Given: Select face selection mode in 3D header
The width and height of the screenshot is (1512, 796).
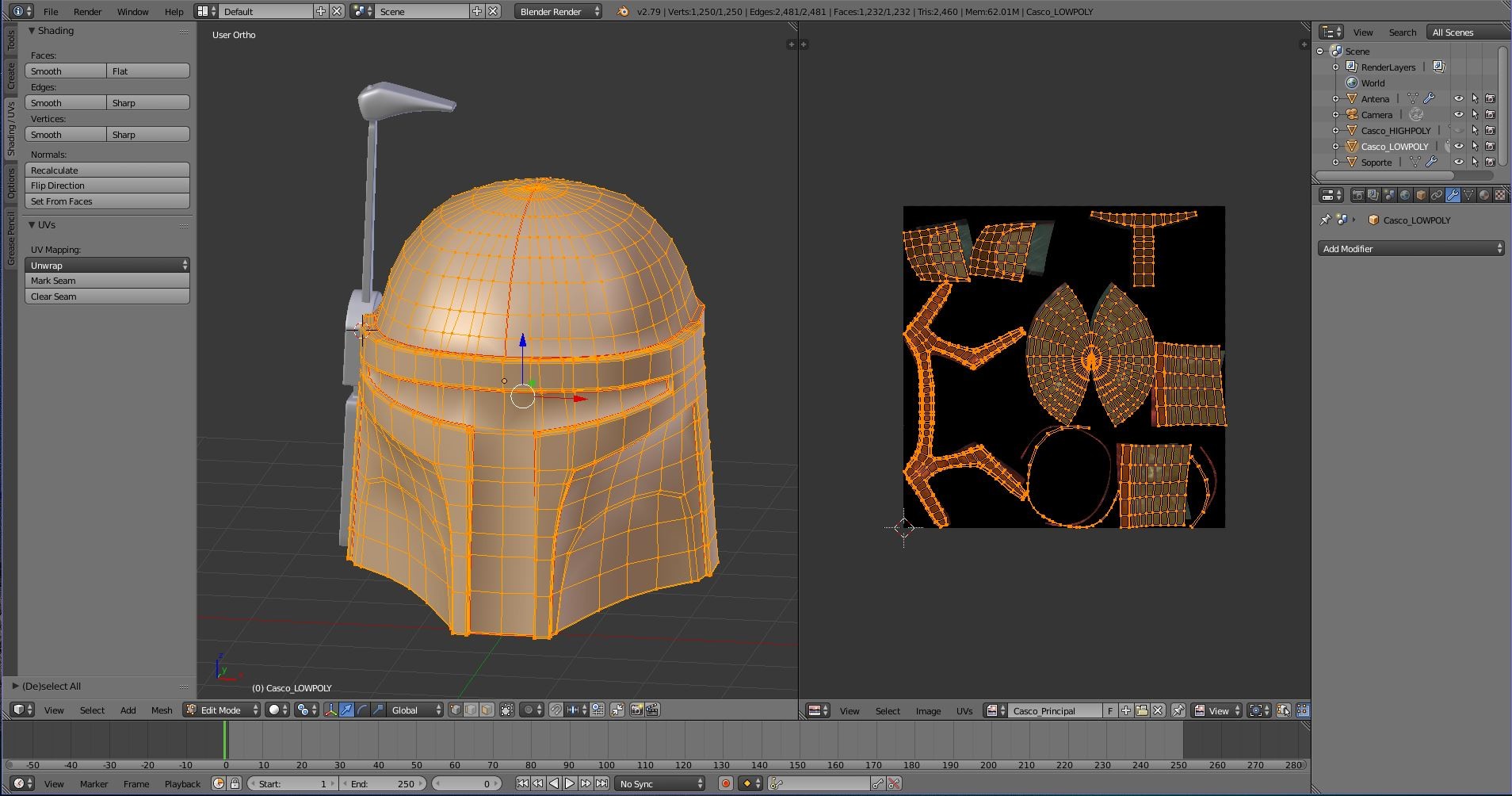Looking at the screenshot, I should click(x=487, y=710).
